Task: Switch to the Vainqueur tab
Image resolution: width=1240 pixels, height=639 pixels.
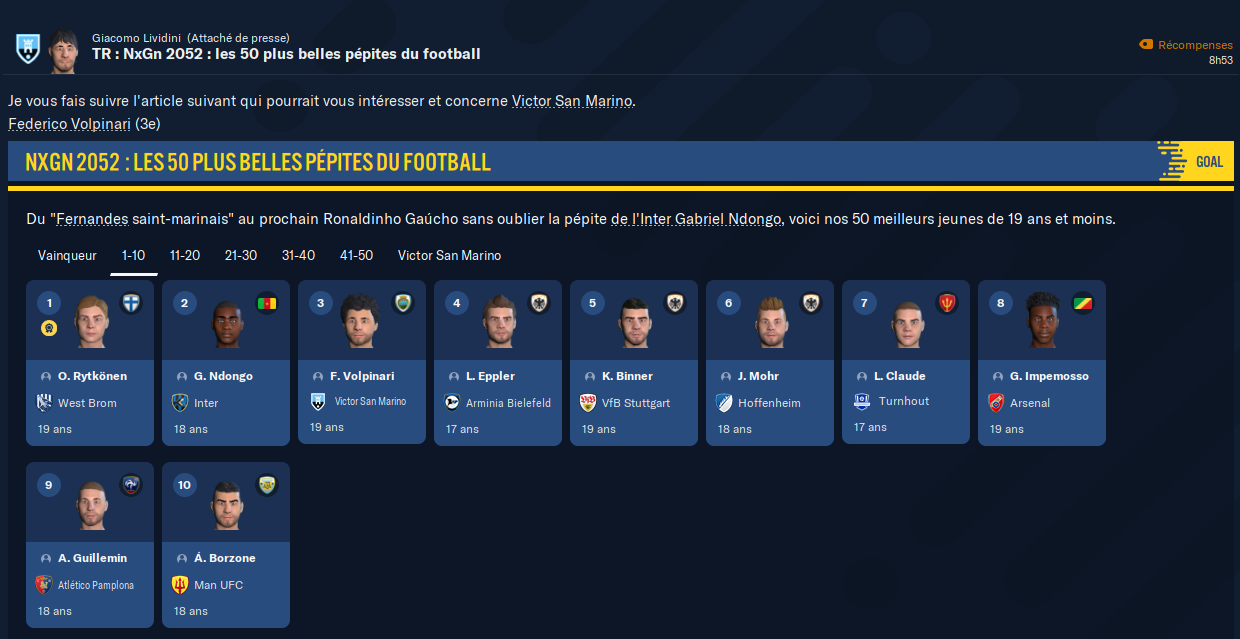Action: tap(67, 256)
